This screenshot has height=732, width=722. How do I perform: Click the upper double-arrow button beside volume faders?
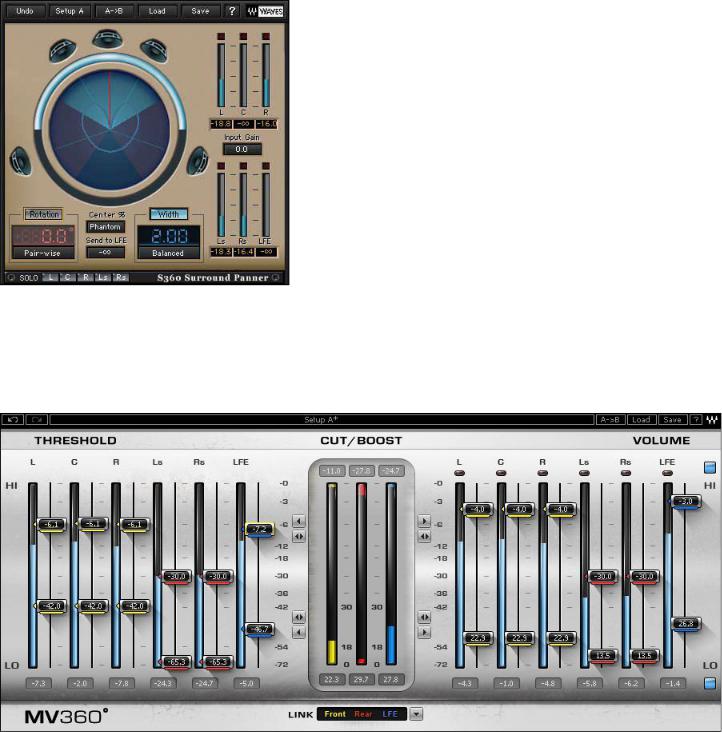pos(424,536)
